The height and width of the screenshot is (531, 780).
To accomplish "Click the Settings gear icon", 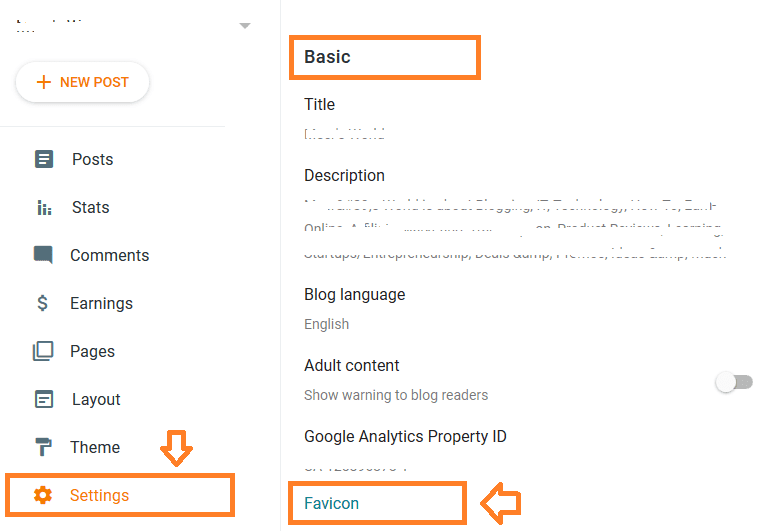I will 43,495.
